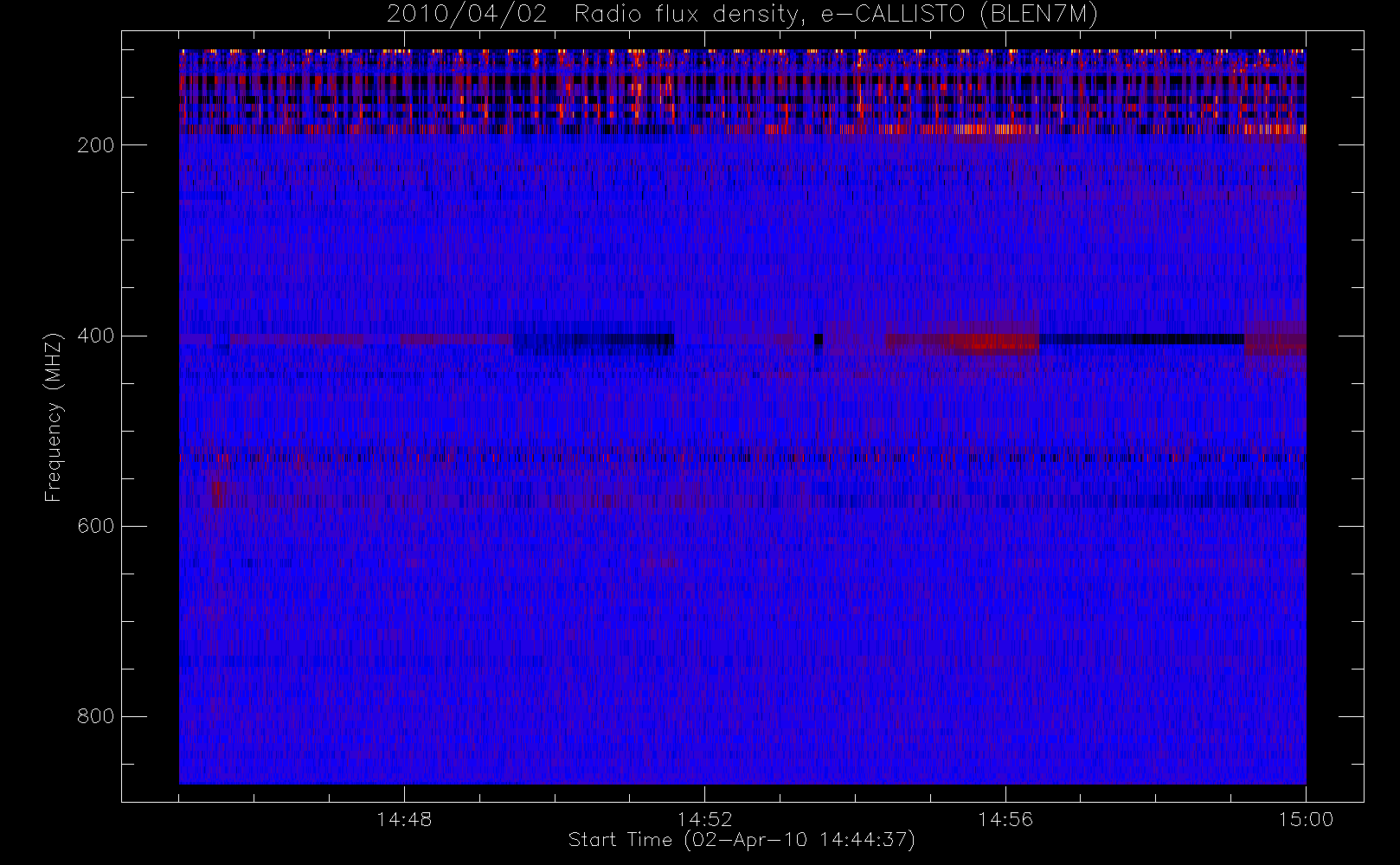Click the 14:52 time tick label
Image resolution: width=1400 pixels, height=865 pixels.
704,819
